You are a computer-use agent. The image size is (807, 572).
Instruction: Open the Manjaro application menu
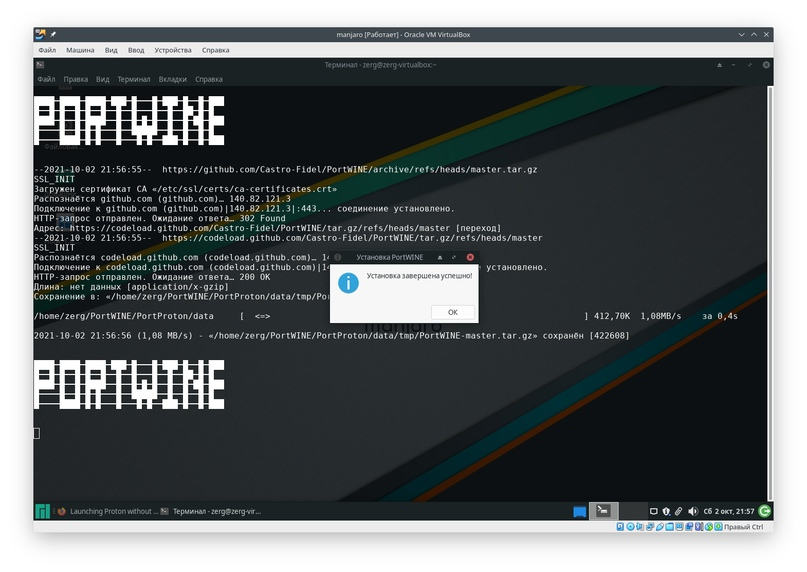click(x=43, y=511)
